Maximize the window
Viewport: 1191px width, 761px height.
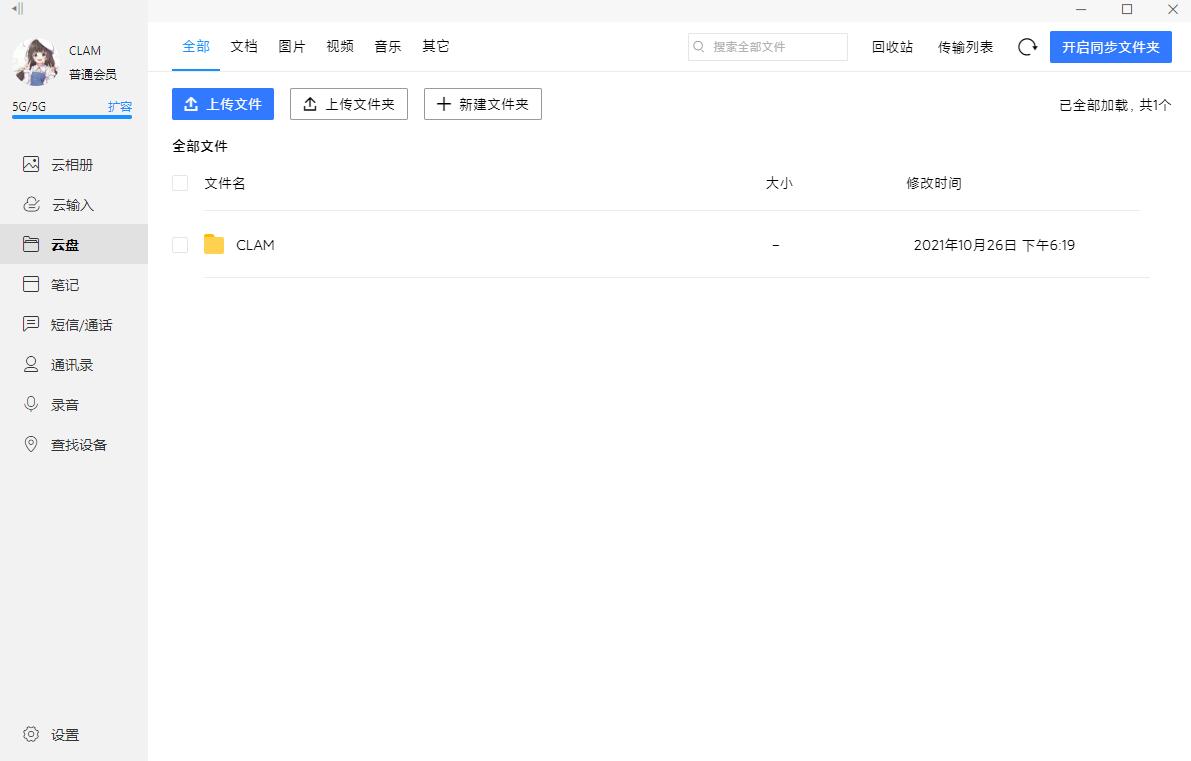pos(1127,10)
